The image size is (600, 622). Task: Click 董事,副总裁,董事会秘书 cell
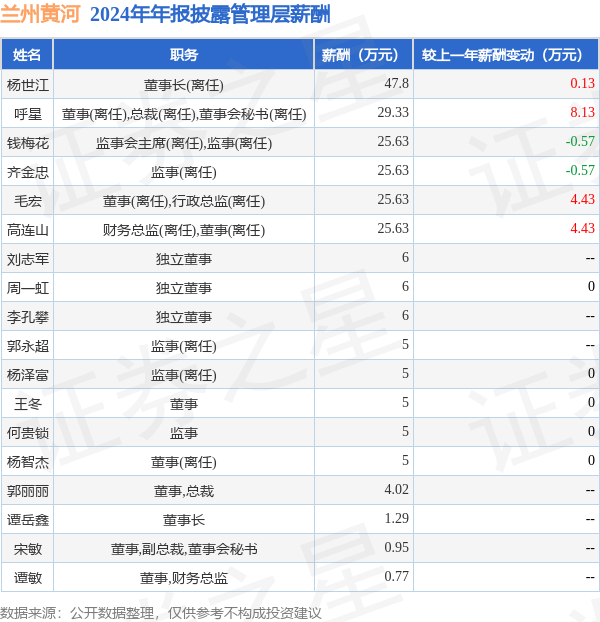coord(184,549)
